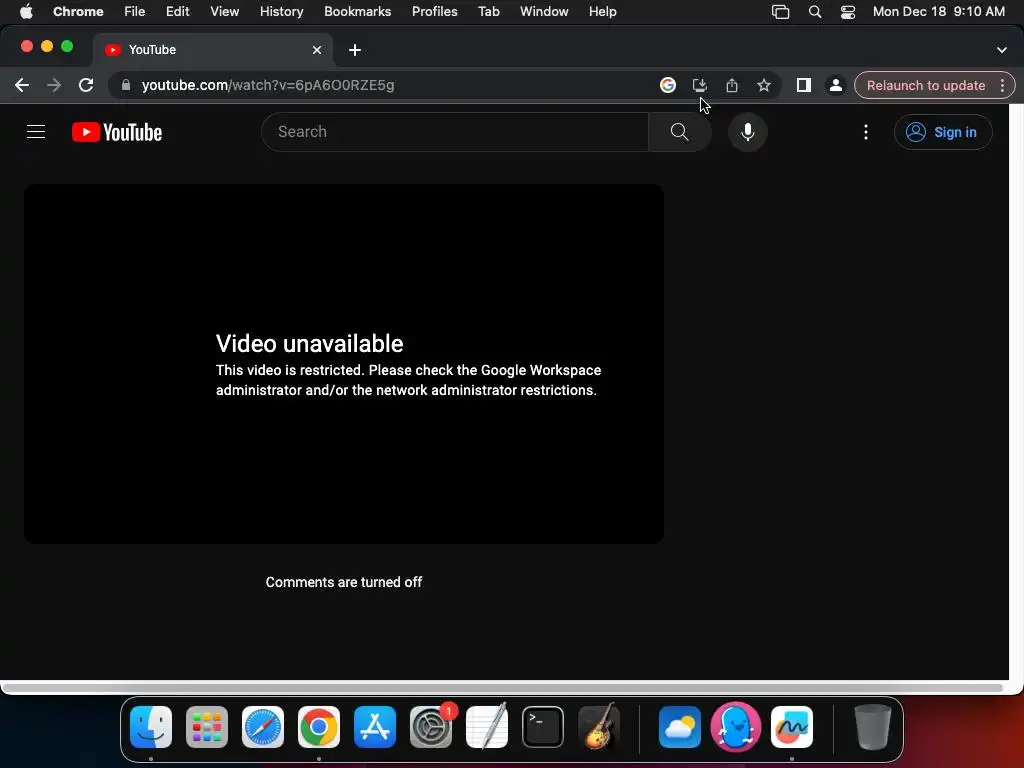Open TextEdit from the dock
This screenshot has width=1024, height=768.
(487, 727)
